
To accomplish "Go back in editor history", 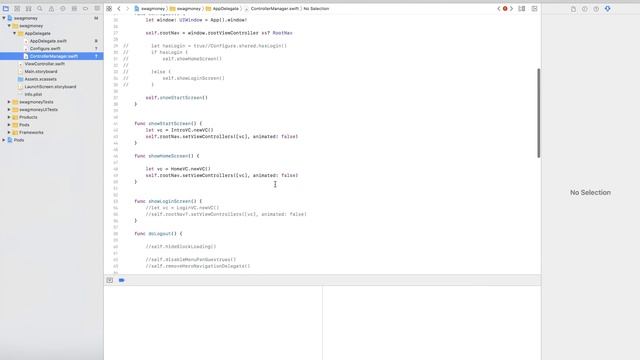I will 119,9.
